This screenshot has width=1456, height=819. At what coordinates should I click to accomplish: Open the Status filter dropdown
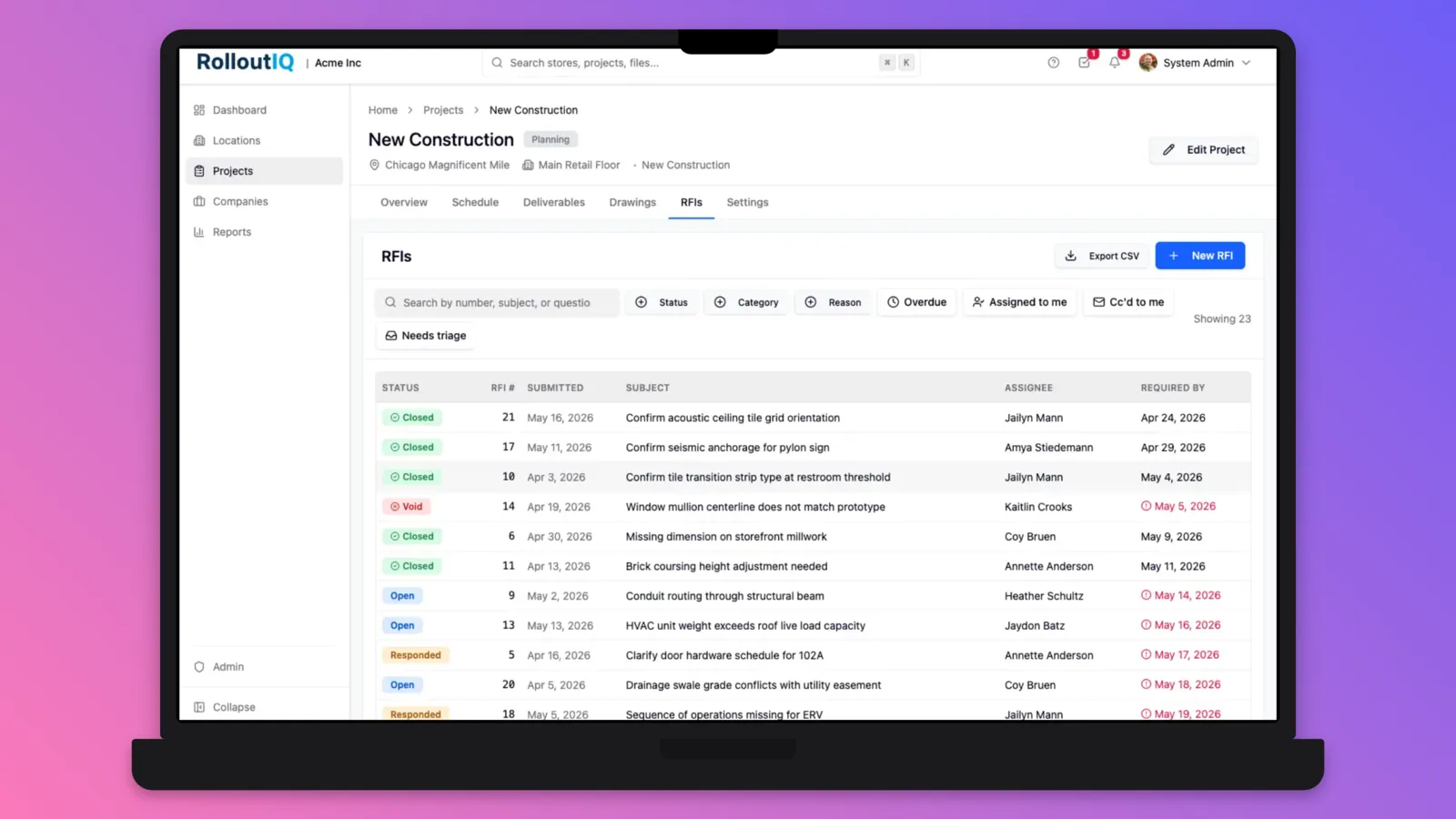click(x=662, y=302)
